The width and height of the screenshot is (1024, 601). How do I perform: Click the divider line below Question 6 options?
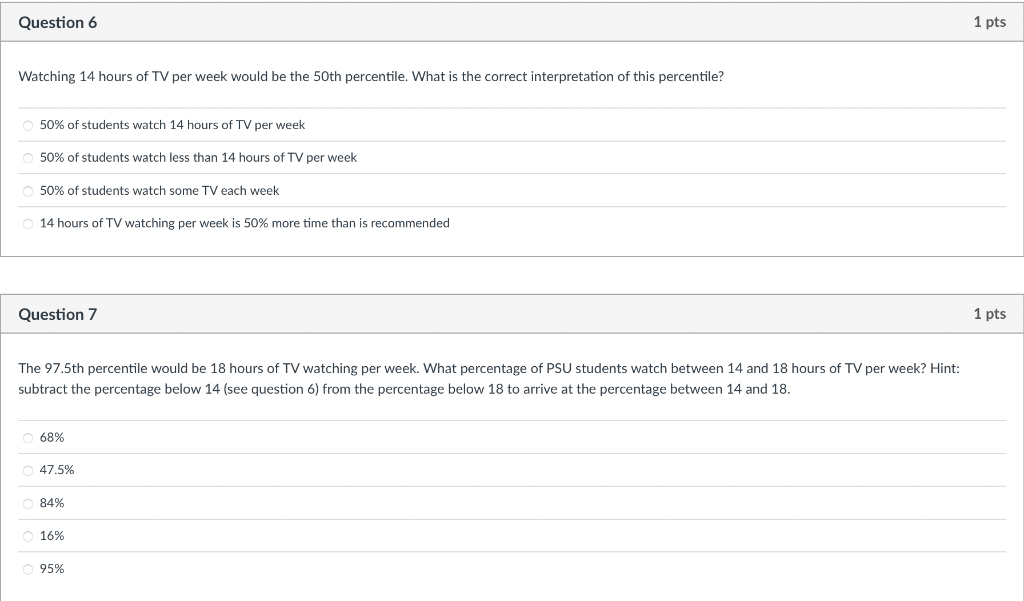coord(512,240)
